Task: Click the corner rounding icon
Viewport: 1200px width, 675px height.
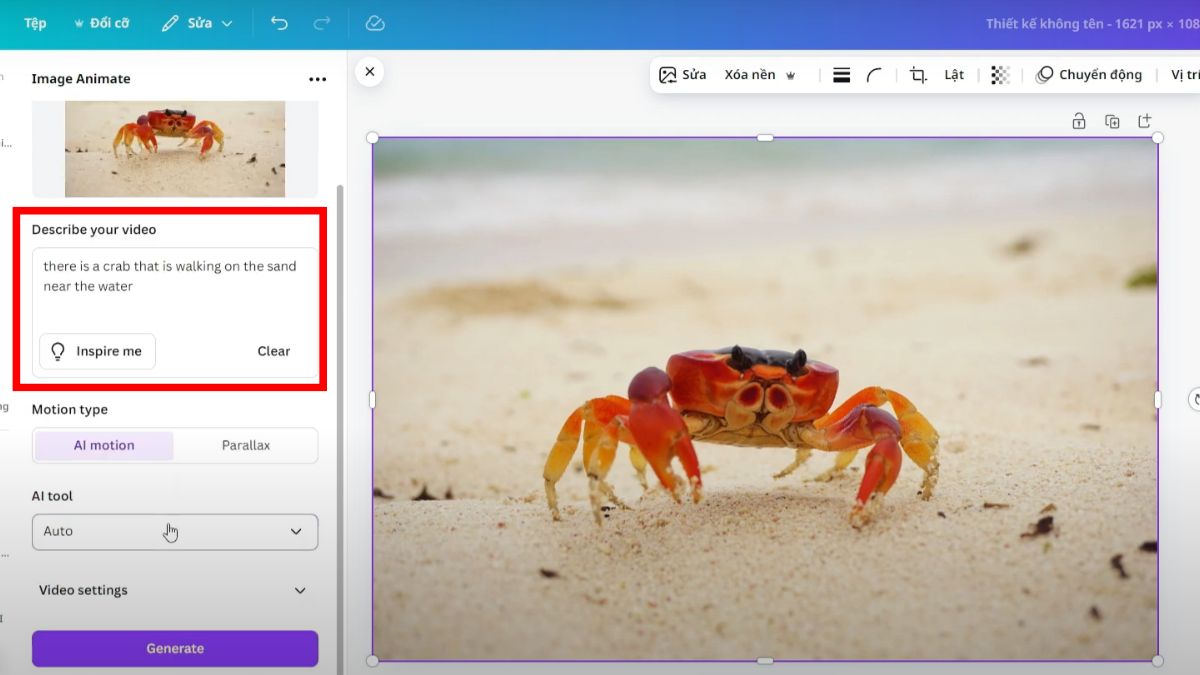Action: [874, 74]
